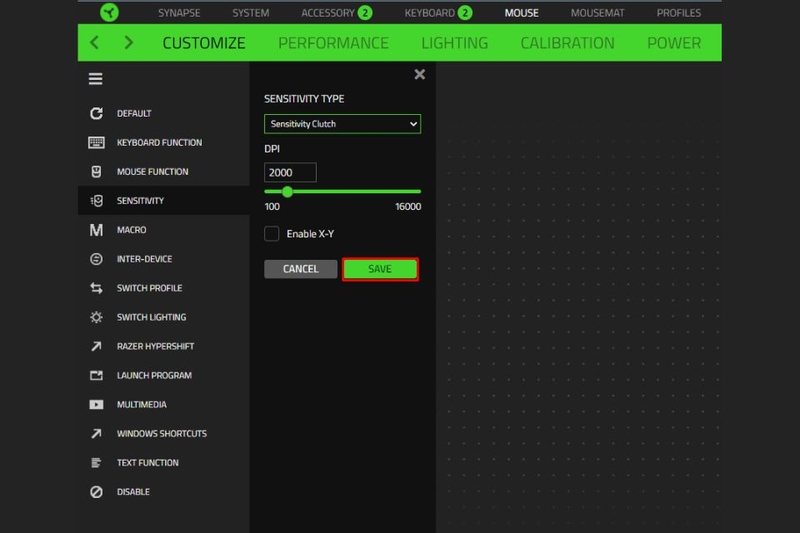This screenshot has width=800, height=533.
Task: Click the Launch Program icon
Action: tap(96, 375)
